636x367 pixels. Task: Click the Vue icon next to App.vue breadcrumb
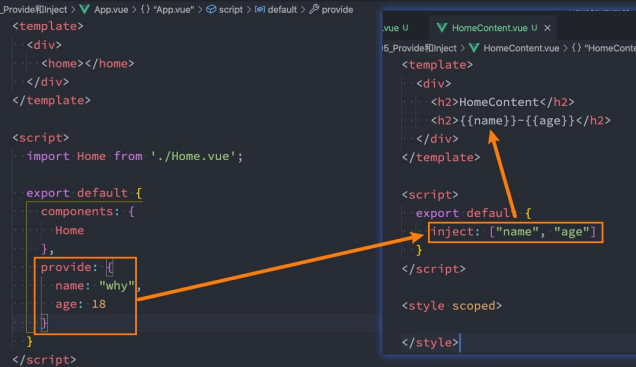tap(84, 9)
